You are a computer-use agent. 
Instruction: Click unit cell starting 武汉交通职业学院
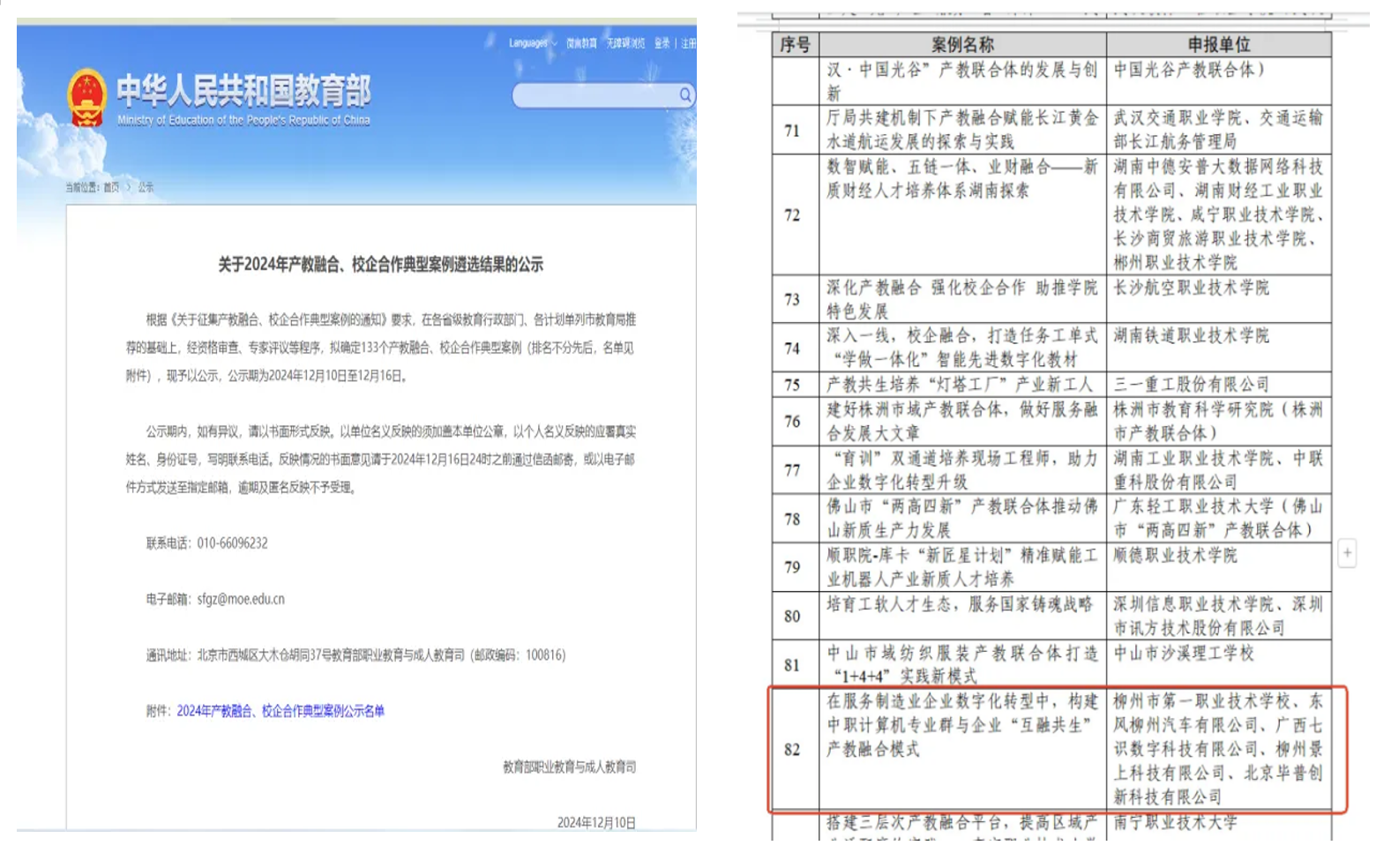tap(1218, 131)
